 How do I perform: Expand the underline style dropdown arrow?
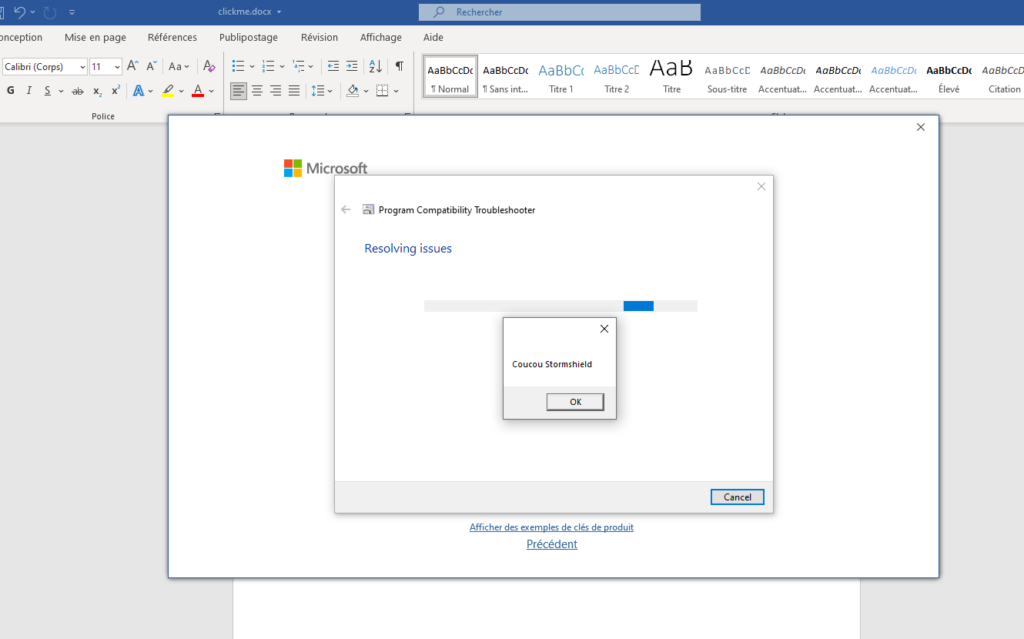point(61,91)
